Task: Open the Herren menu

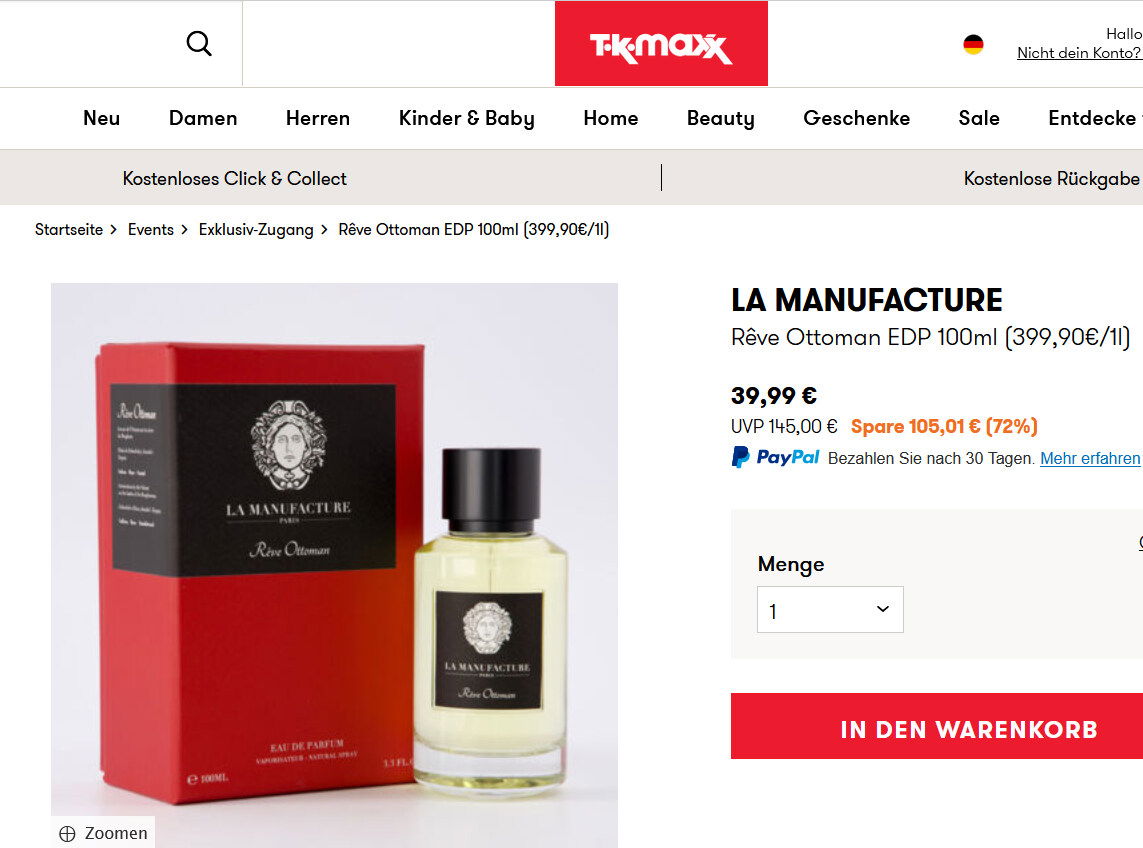Action: point(318,118)
